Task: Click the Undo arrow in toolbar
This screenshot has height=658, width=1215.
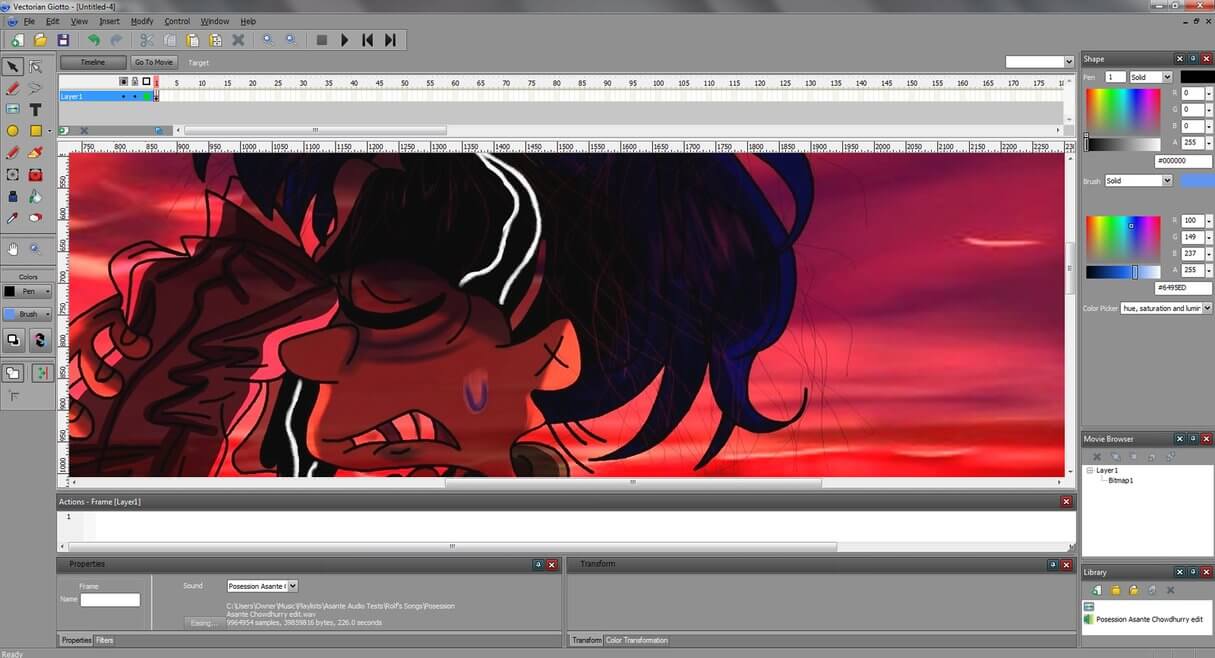Action: [93, 40]
